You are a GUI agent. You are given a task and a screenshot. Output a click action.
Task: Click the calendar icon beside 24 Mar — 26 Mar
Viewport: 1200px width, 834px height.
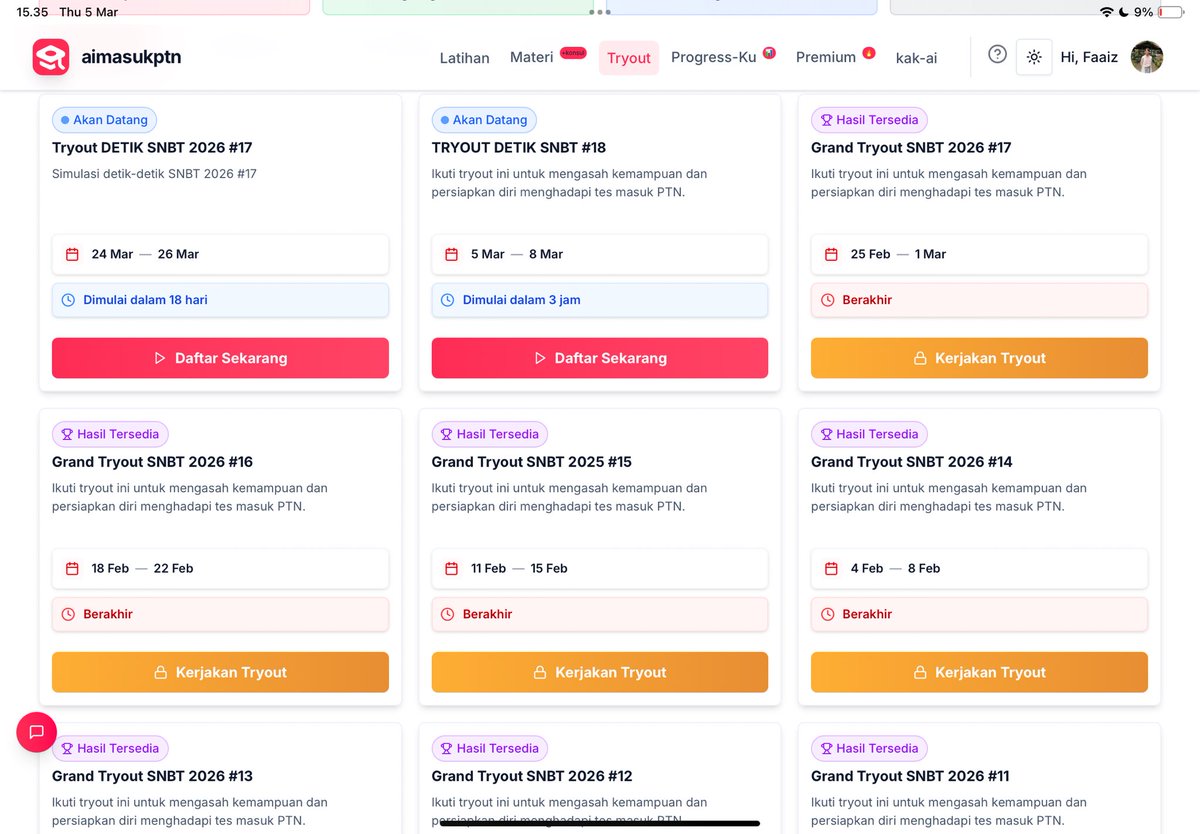pos(72,254)
